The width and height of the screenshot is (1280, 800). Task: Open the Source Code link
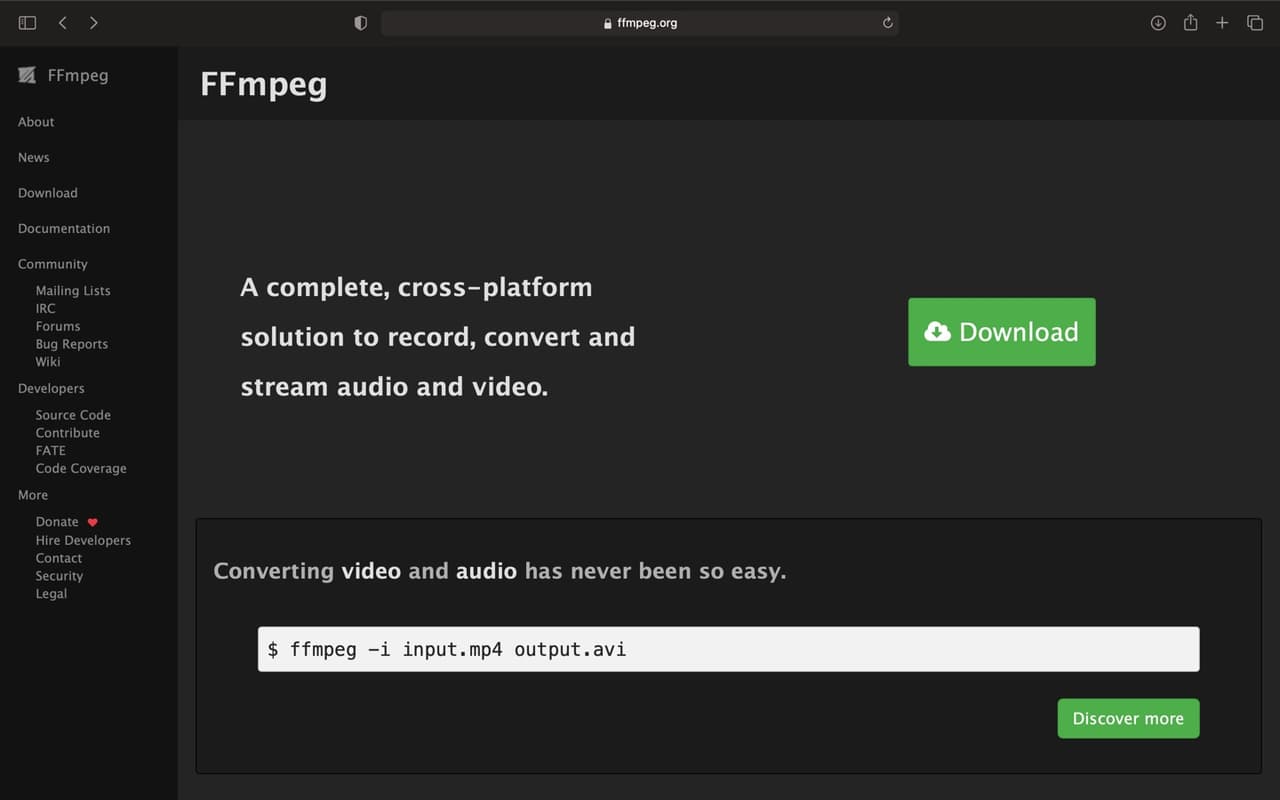73,415
